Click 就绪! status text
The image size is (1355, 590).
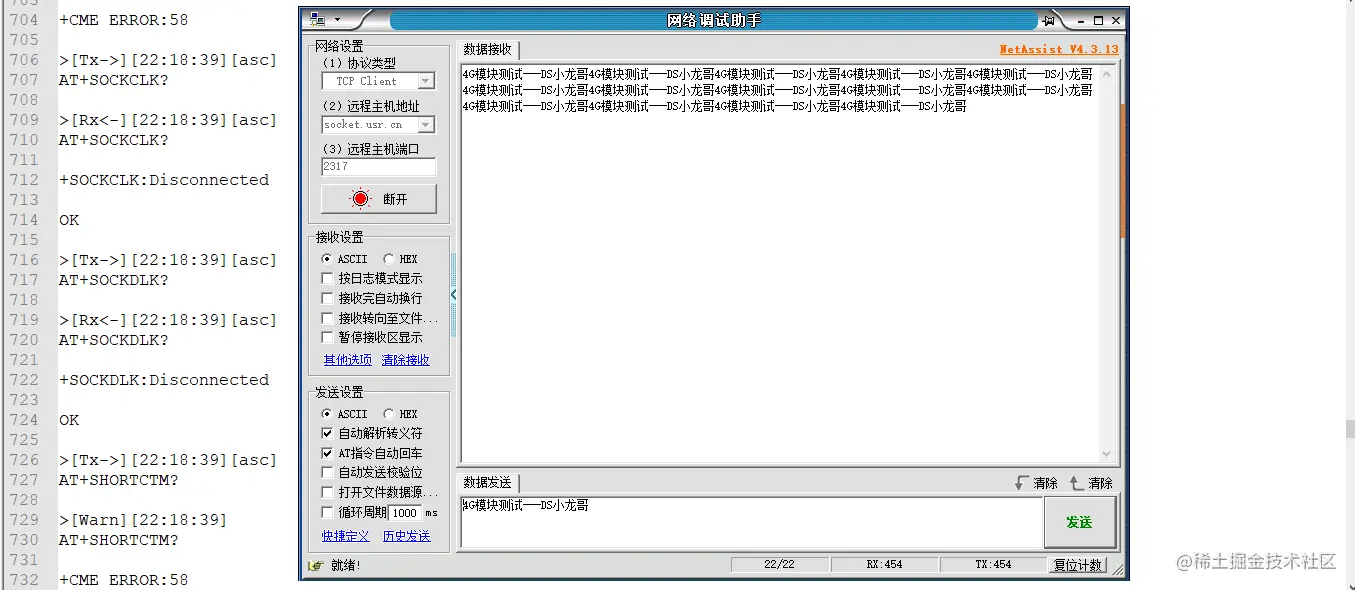[346, 565]
